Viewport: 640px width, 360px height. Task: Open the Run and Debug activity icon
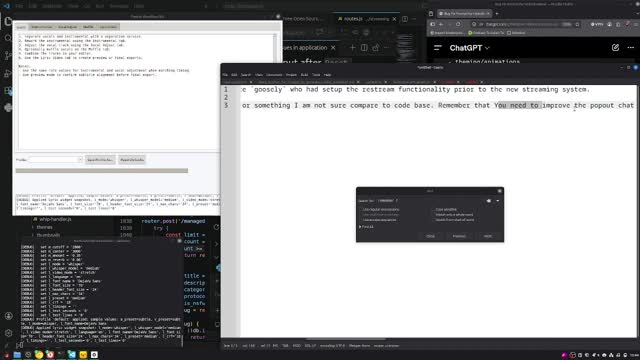point(8,73)
